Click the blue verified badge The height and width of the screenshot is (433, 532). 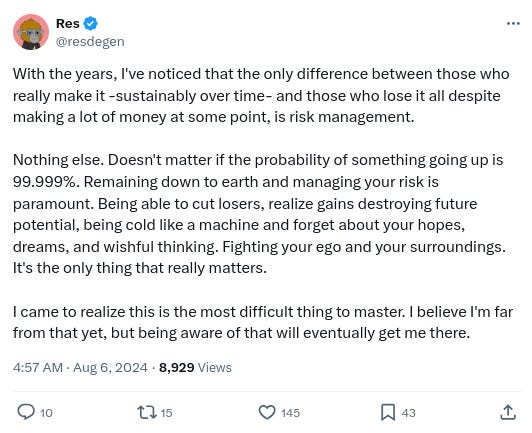pyautogui.click(x=90, y=23)
